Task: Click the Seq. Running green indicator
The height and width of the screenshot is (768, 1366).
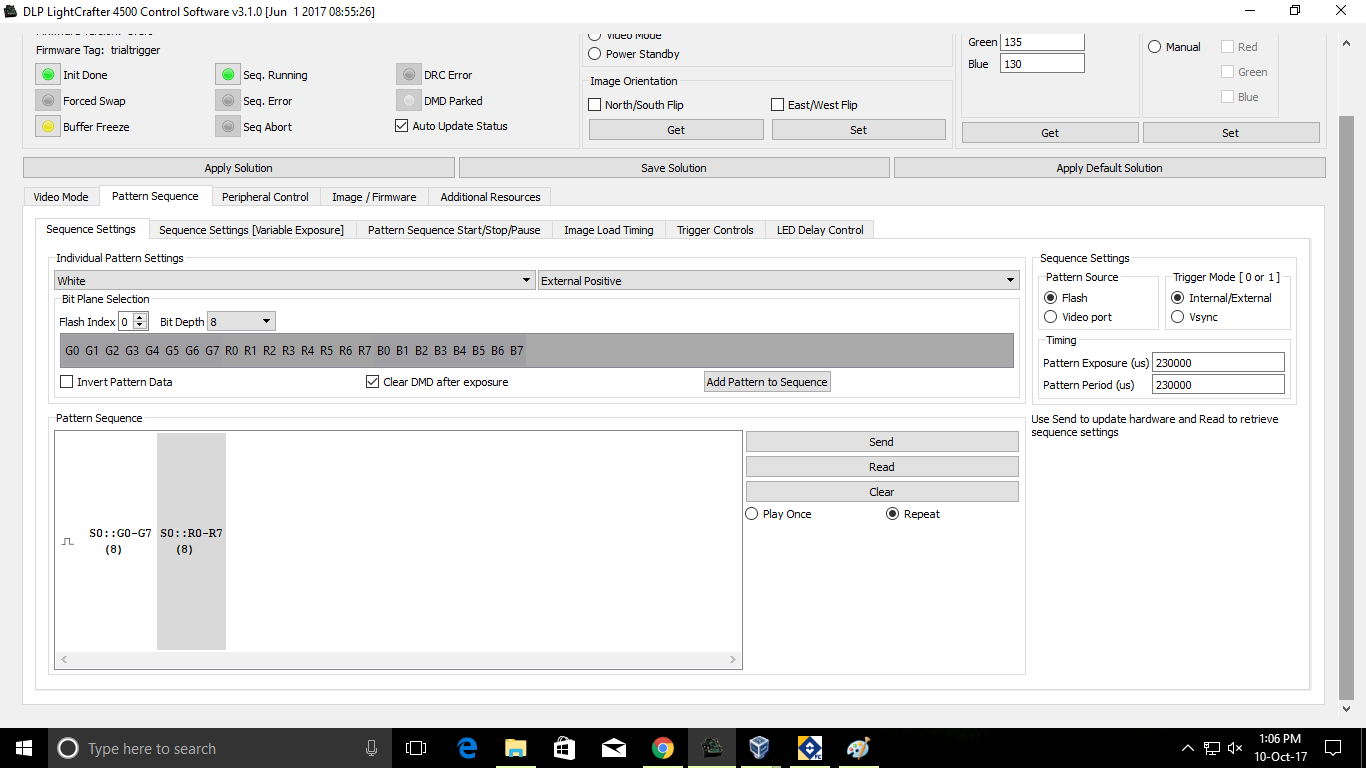Action: click(228, 75)
